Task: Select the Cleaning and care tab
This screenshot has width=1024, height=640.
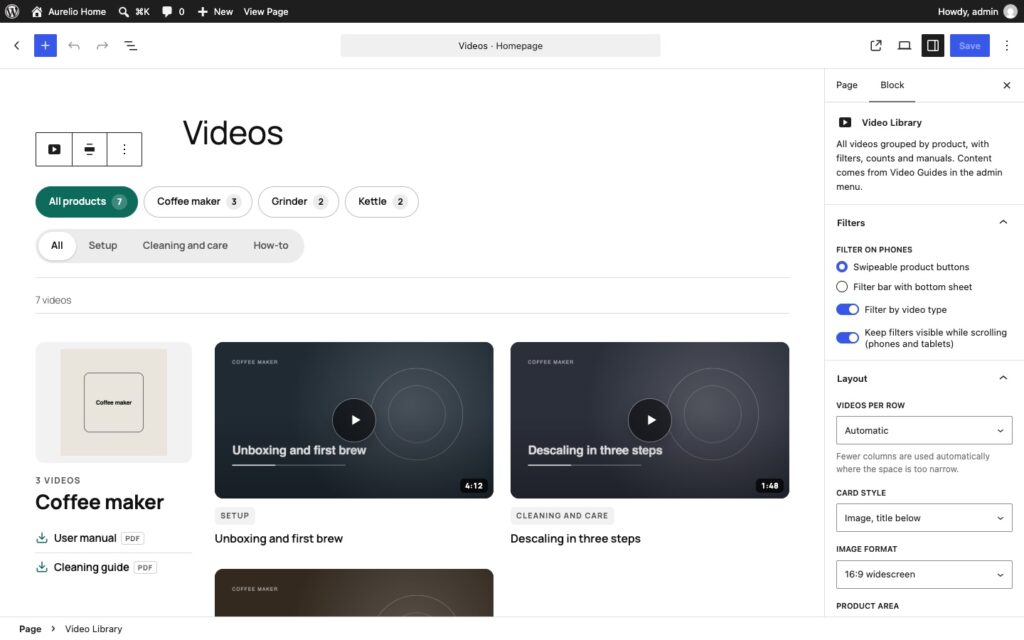Action: 185,246
